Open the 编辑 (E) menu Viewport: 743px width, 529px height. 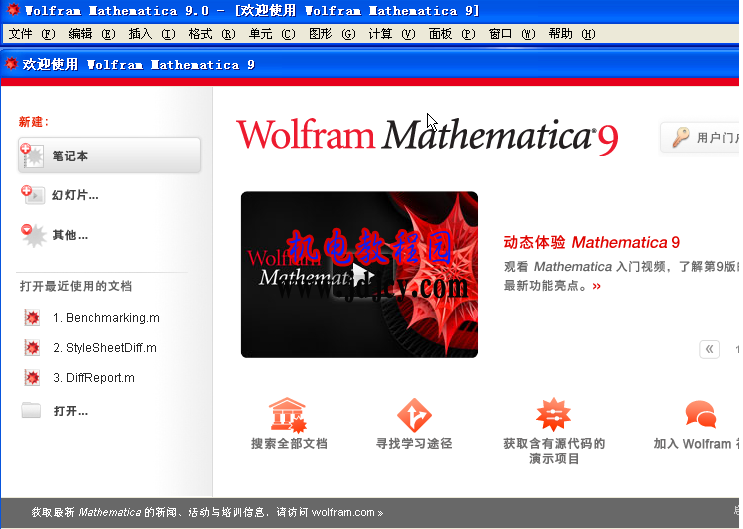tap(91, 34)
